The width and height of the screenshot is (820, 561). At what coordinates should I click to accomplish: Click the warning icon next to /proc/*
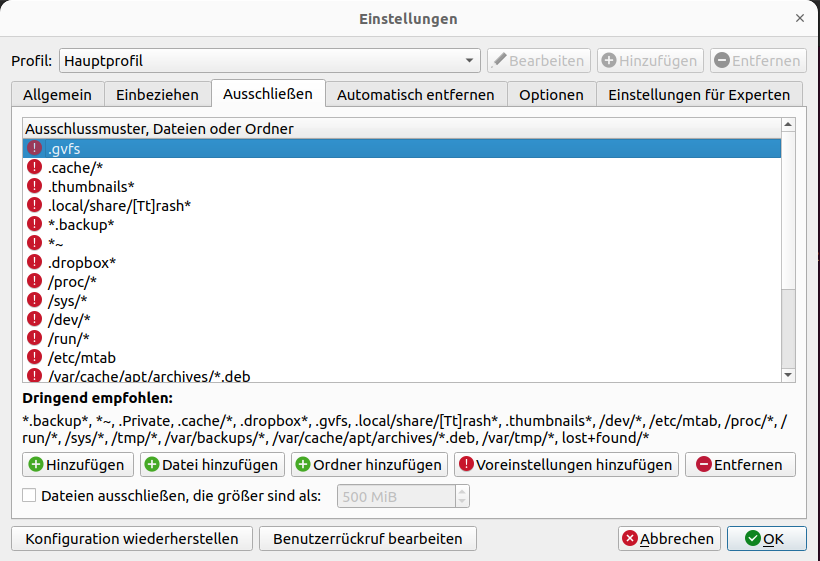point(35,281)
